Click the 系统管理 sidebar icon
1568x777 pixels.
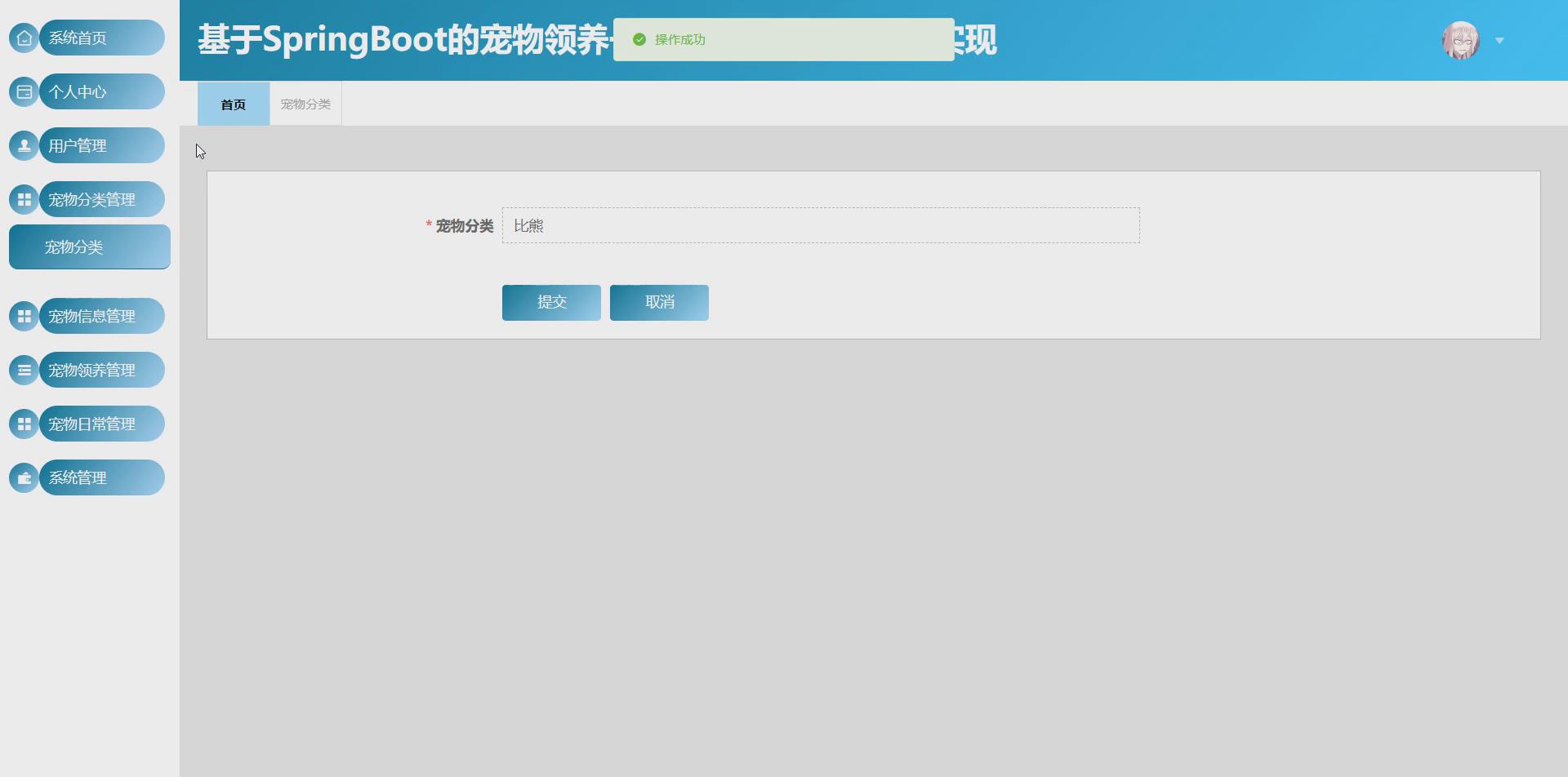point(24,477)
